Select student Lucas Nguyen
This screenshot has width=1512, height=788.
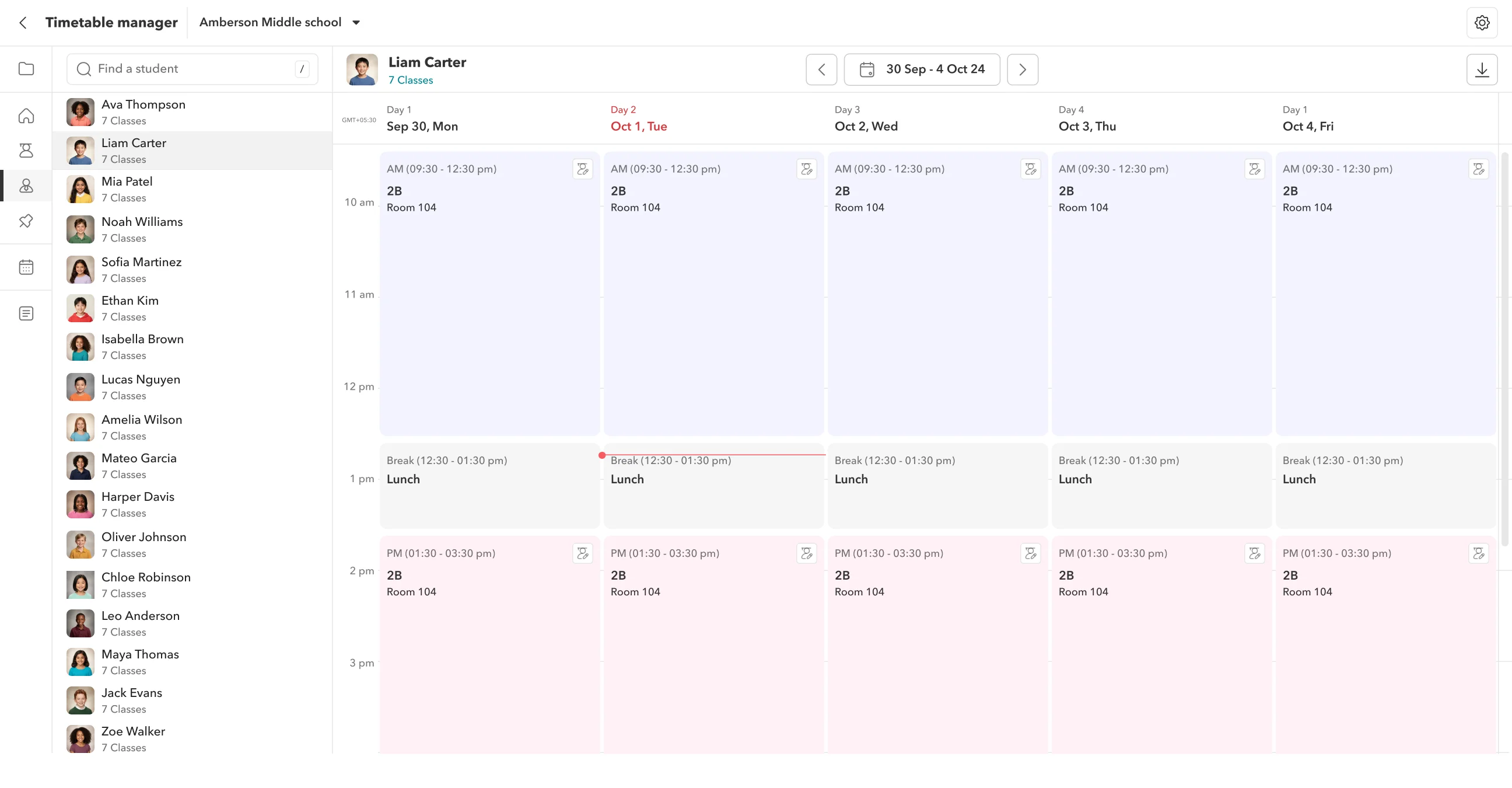192,387
